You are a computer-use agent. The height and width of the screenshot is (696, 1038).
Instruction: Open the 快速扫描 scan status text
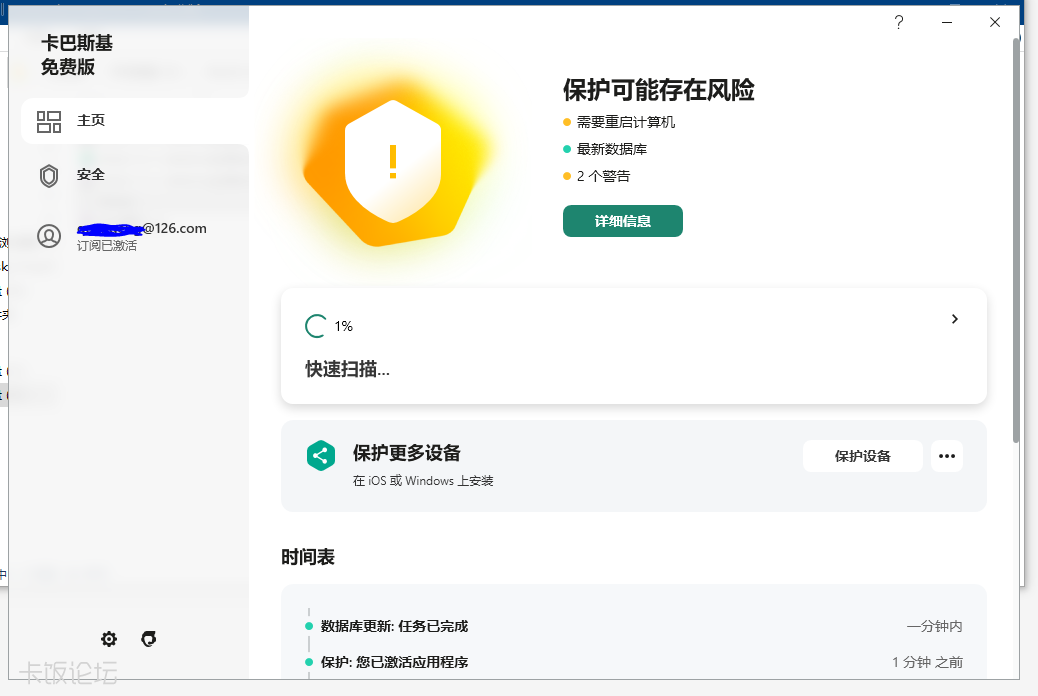348,369
